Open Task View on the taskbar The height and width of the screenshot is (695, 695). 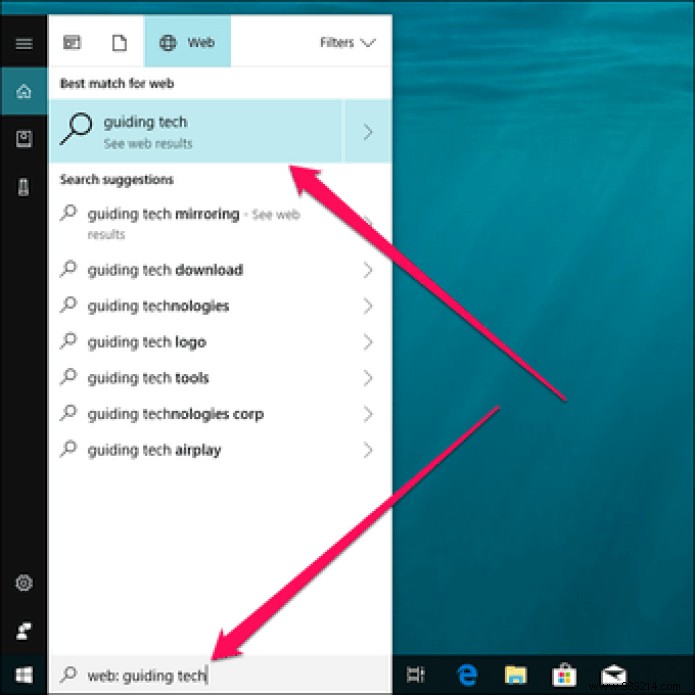[x=416, y=675]
